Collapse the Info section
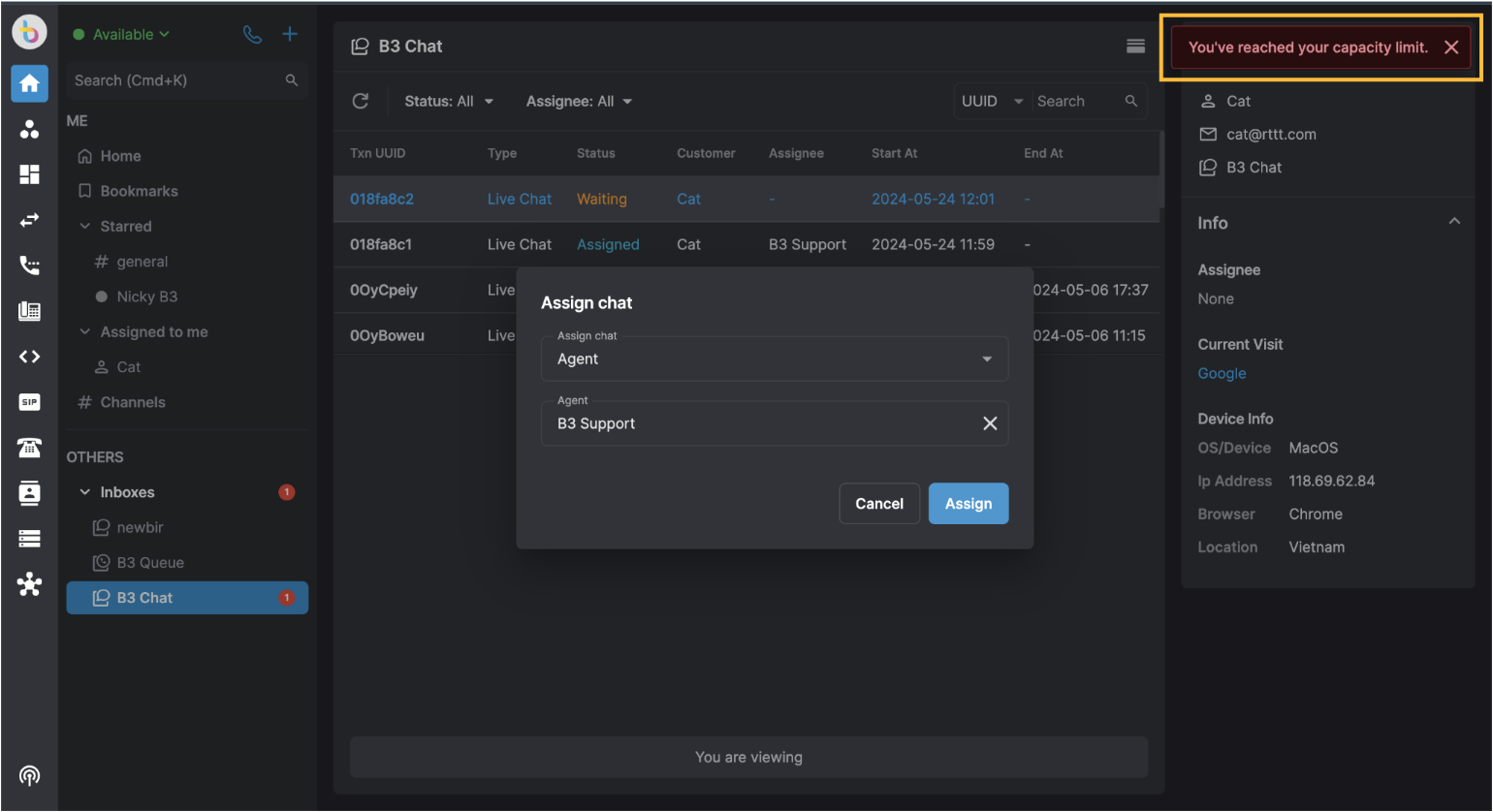Viewport: 1493px width, 812px height. pos(1454,222)
